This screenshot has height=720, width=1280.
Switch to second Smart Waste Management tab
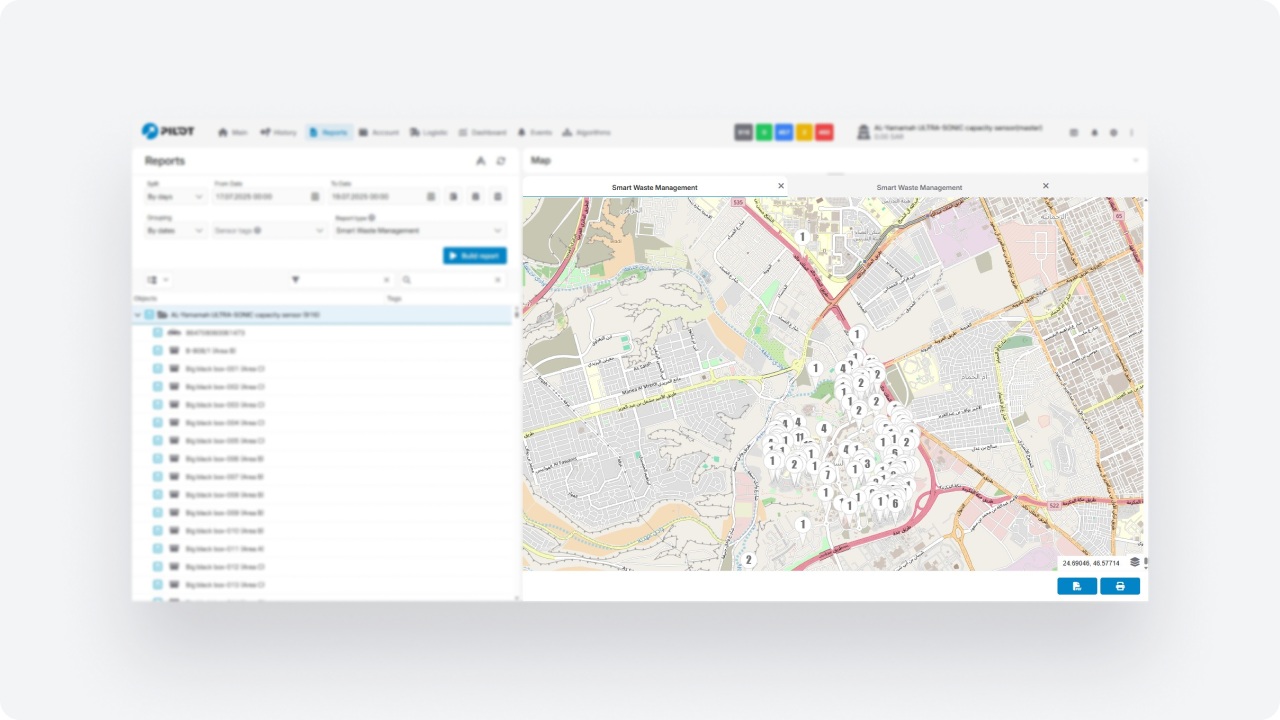pyautogui.click(x=918, y=187)
